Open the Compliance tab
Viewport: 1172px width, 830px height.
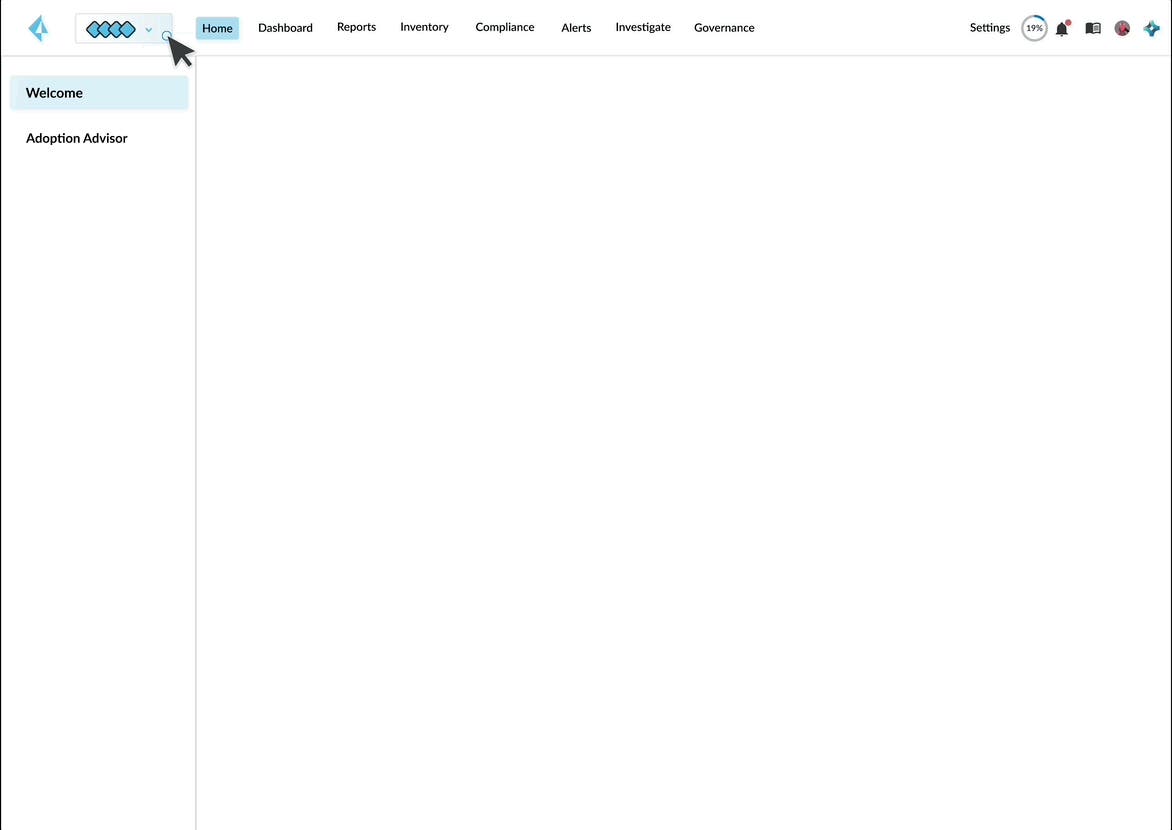[x=505, y=27]
